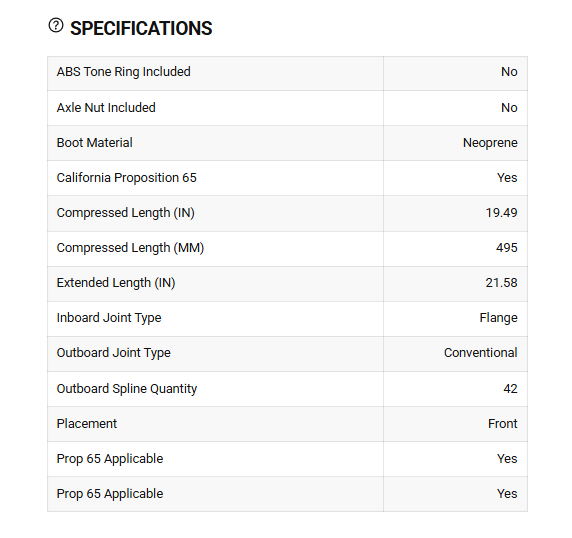Click the 495 value

(x=506, y=248)
